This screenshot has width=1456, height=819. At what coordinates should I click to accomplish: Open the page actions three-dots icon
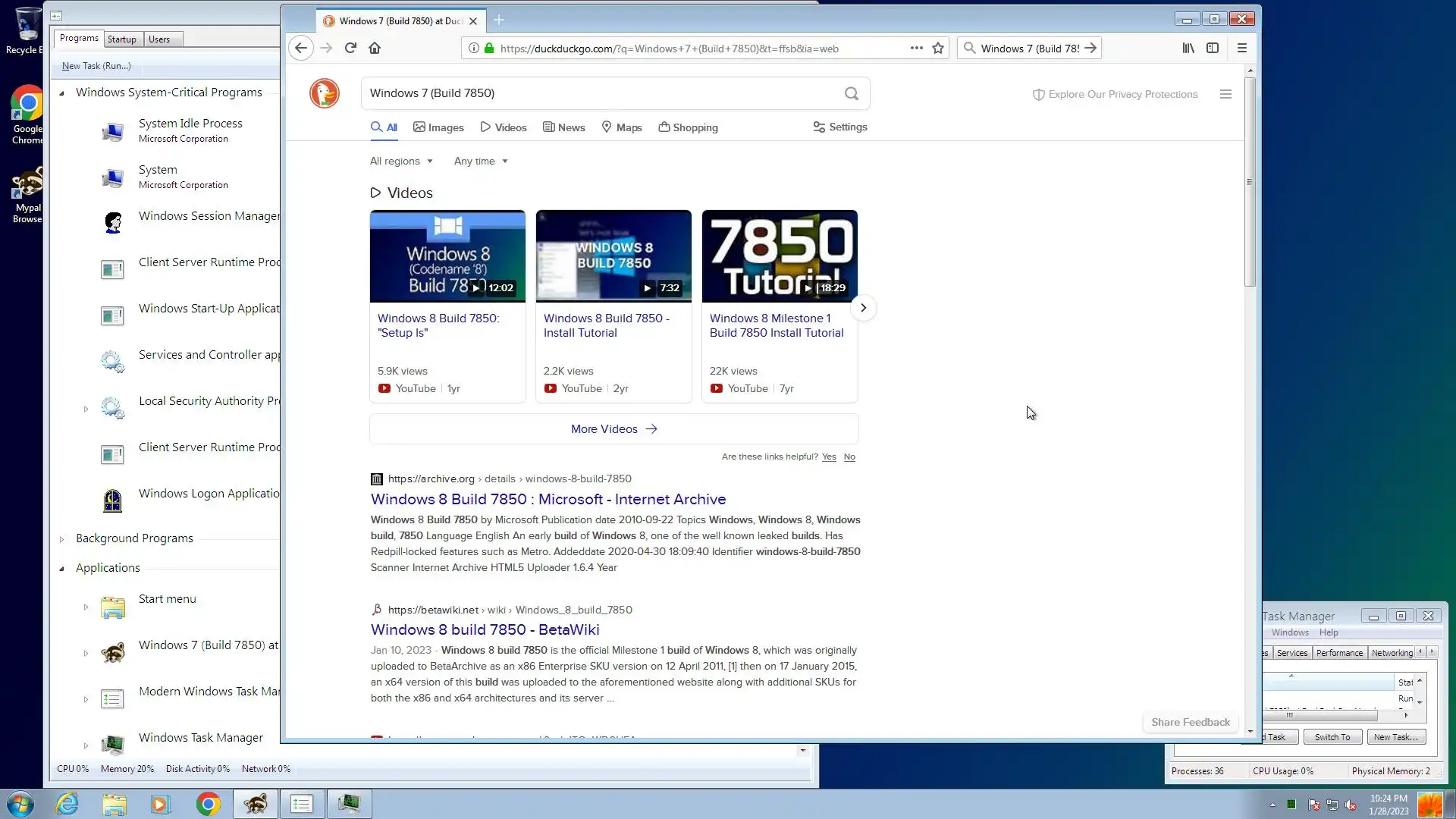tap(916, 48)
